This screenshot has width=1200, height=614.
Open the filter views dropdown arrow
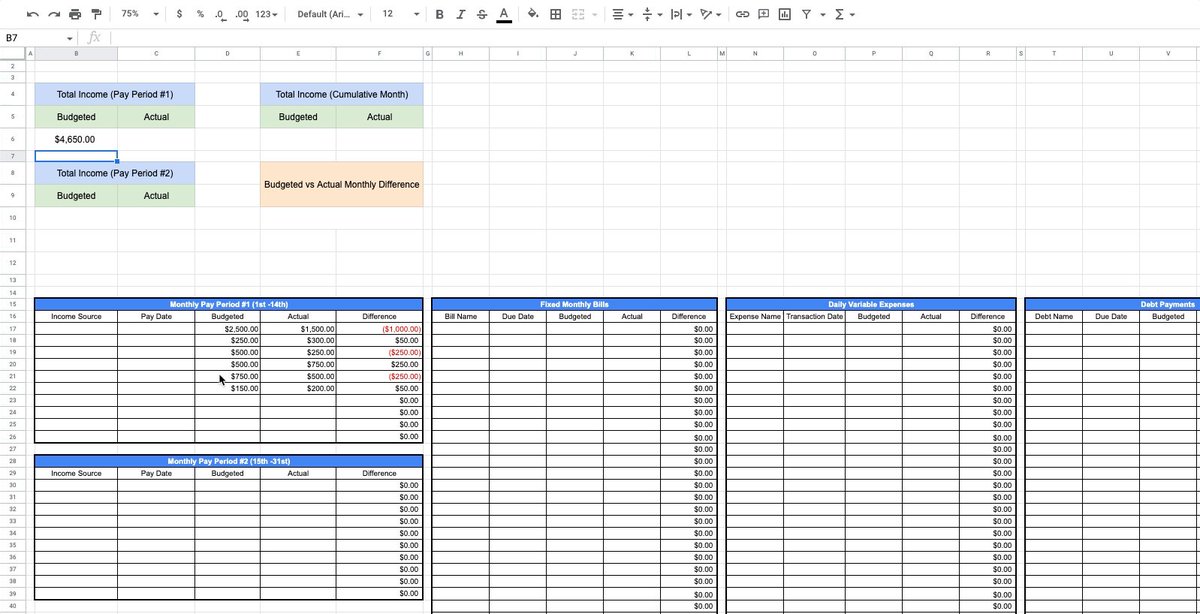pos(822,14)
